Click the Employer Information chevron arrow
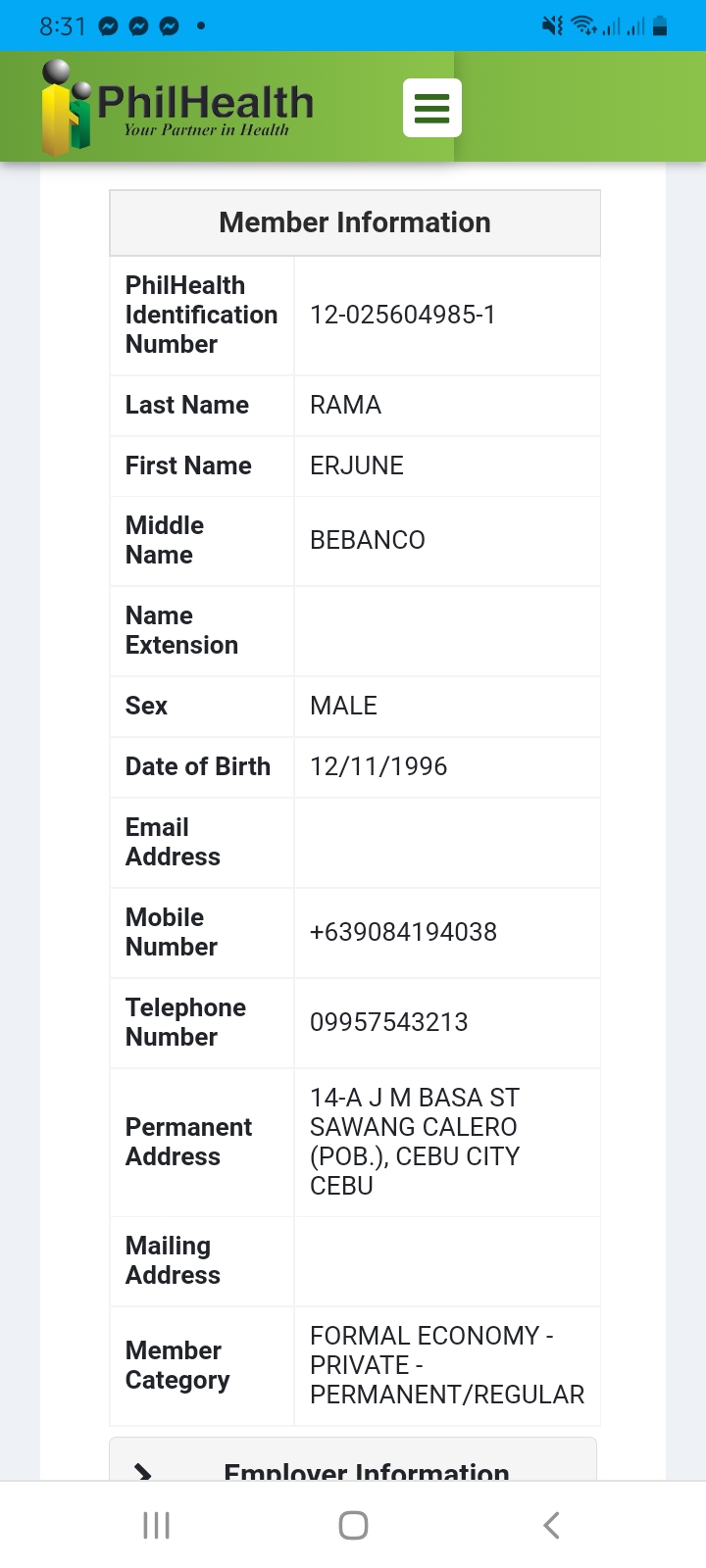 (143, 1470)
